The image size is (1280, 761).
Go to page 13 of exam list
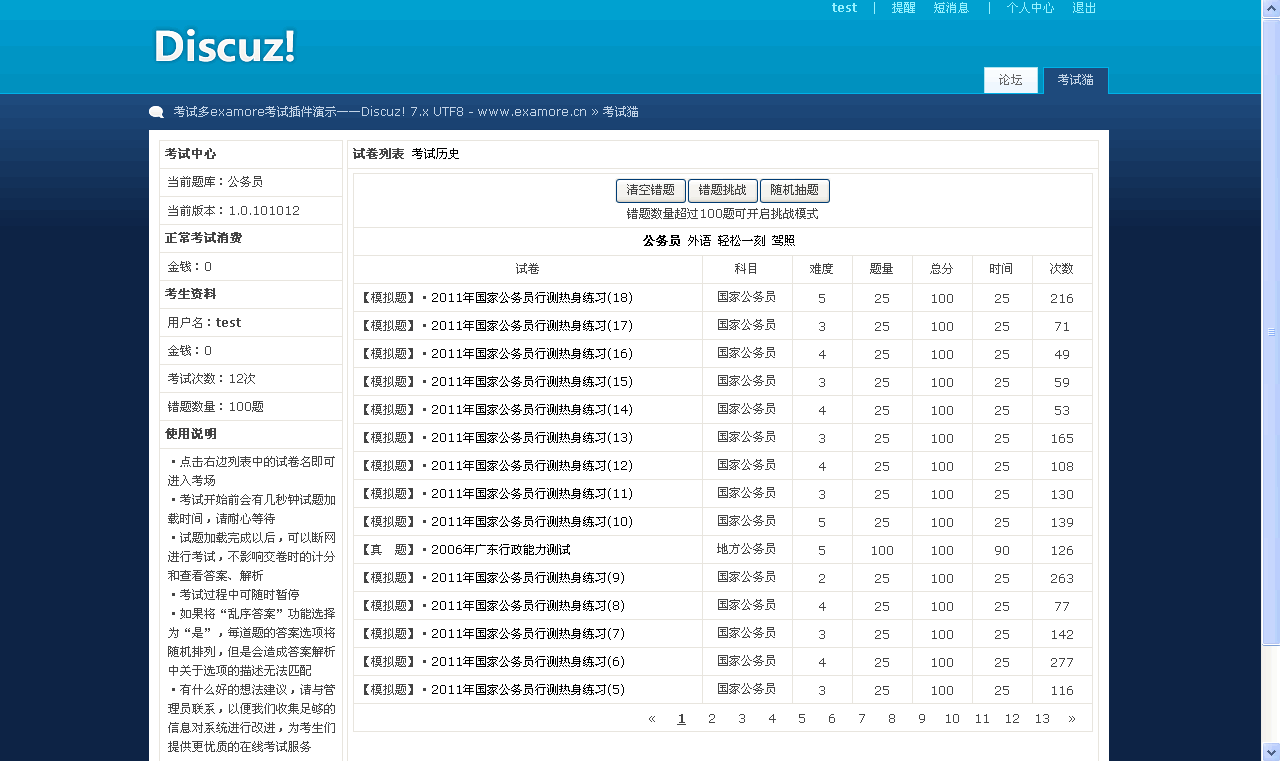[x=1042, y=718]
